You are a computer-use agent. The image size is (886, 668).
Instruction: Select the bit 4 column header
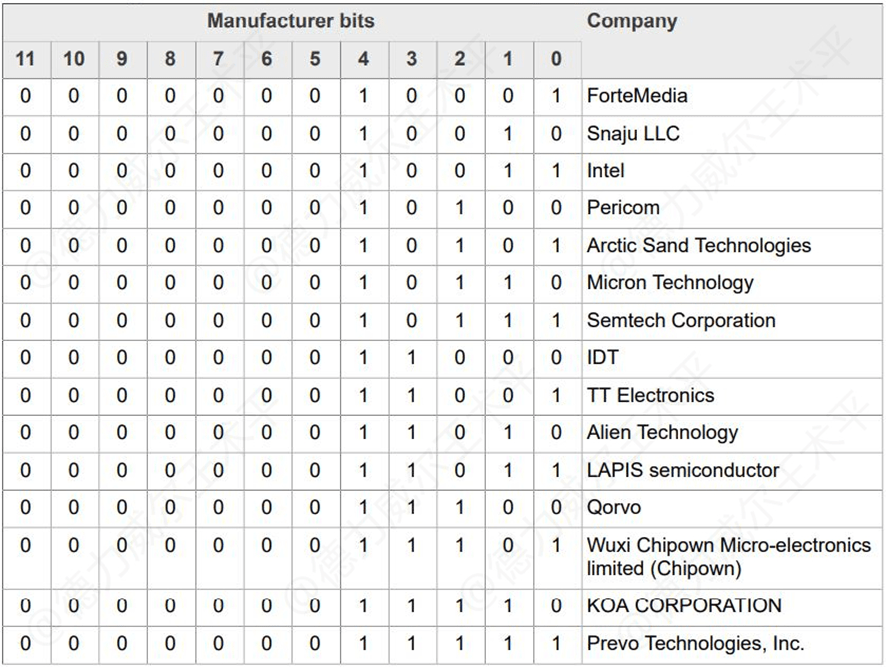coord(363,59)
